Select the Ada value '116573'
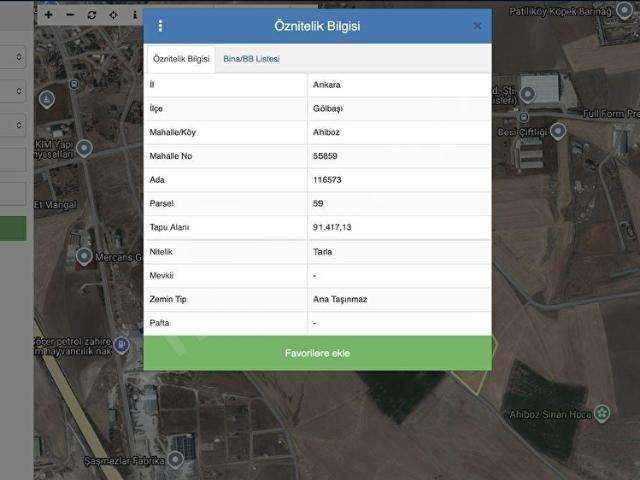The width and height of the screenshot is (640, 480). pos(327,180)
